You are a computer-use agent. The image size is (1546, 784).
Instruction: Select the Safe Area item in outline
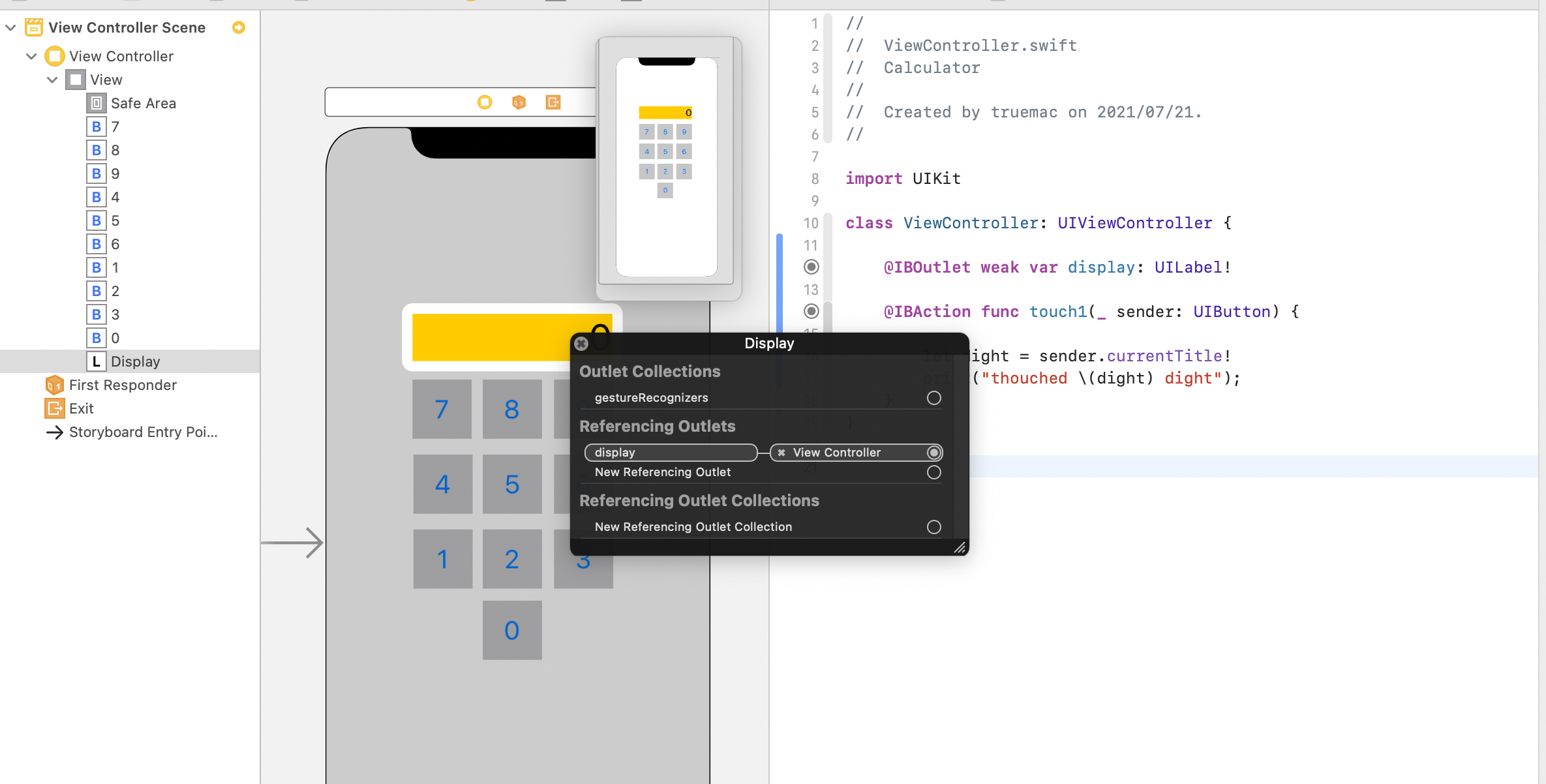pyautogui.click(x=143, y=103)
